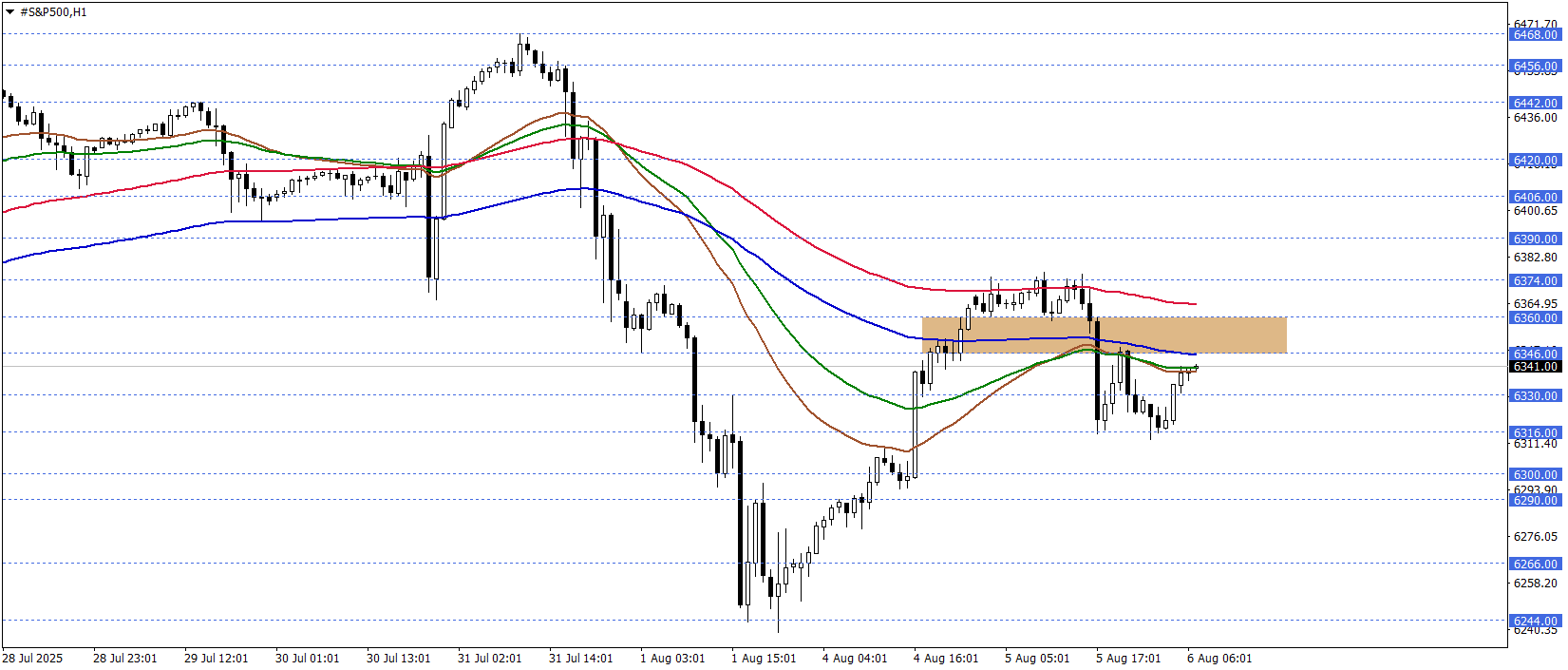Select the 6258.20 scale value
This screenshot has height=670, width=1568.
tap(1535, 584)
